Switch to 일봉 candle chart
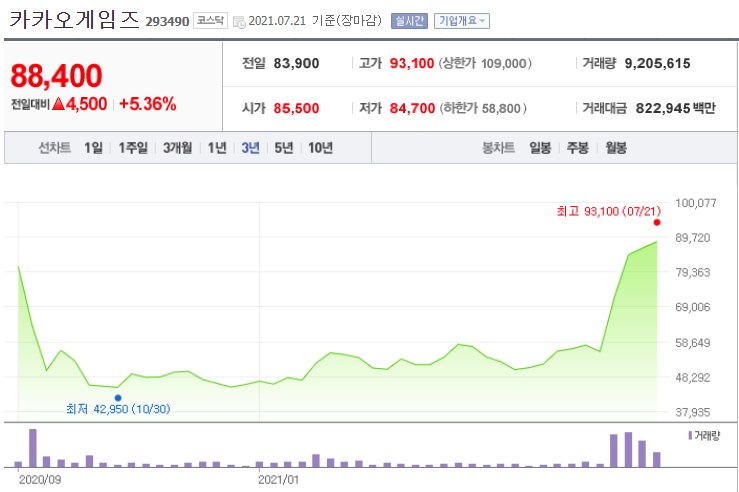This screenshot has width=739, height=492. click(540, 148)
